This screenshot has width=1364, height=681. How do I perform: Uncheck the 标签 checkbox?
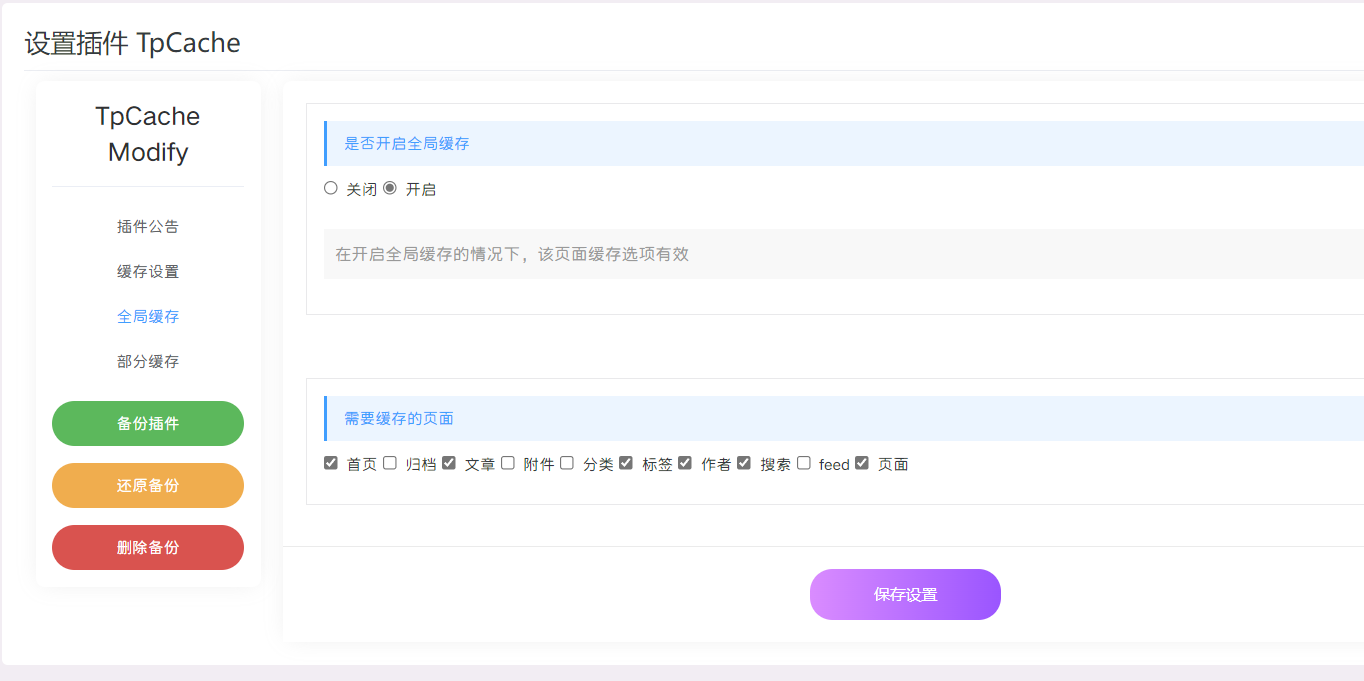[x=626, y=463]
